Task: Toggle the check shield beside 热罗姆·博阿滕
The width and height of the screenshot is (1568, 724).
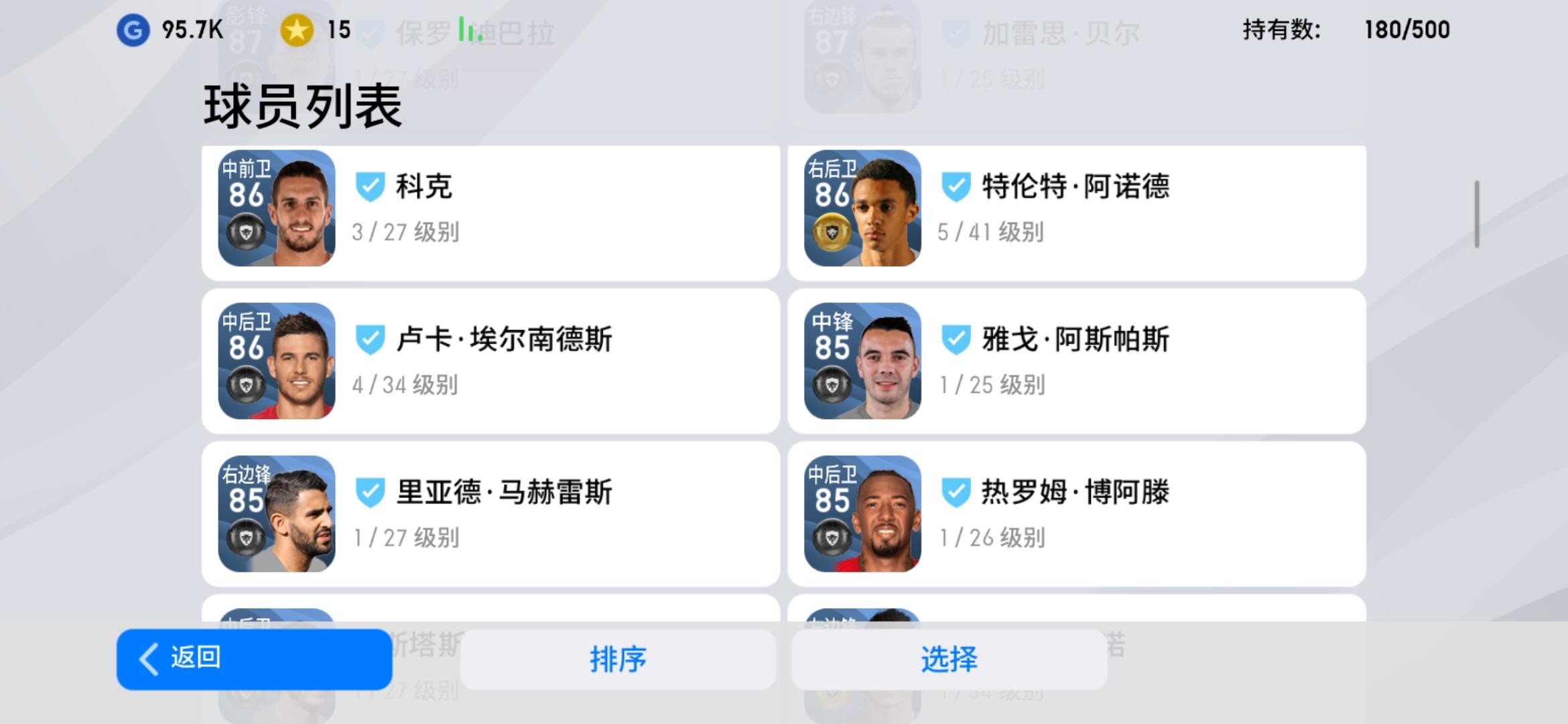Action: tap(956, 493)
